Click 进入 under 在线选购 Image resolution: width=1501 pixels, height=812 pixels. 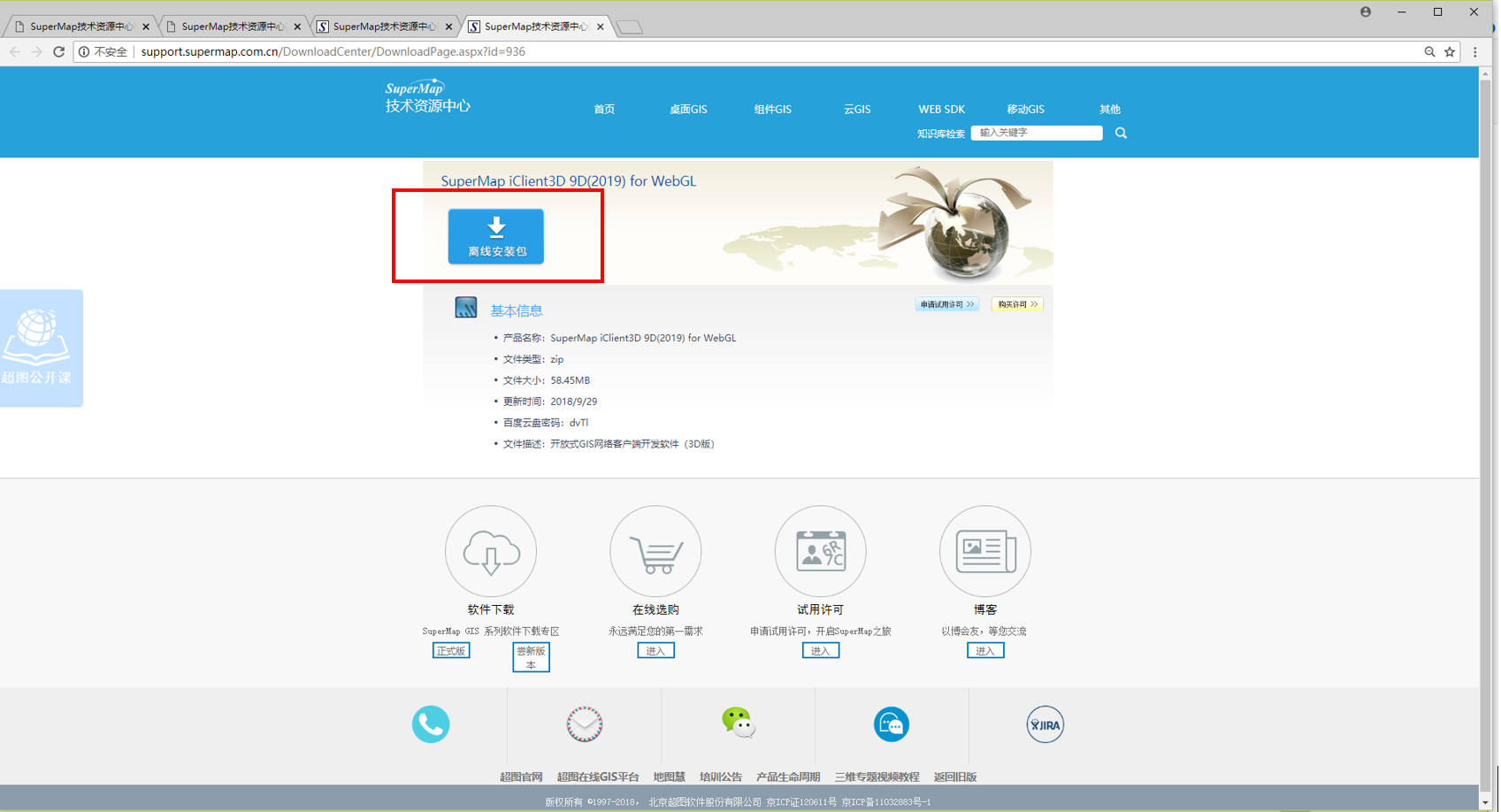tap(655, 651)
